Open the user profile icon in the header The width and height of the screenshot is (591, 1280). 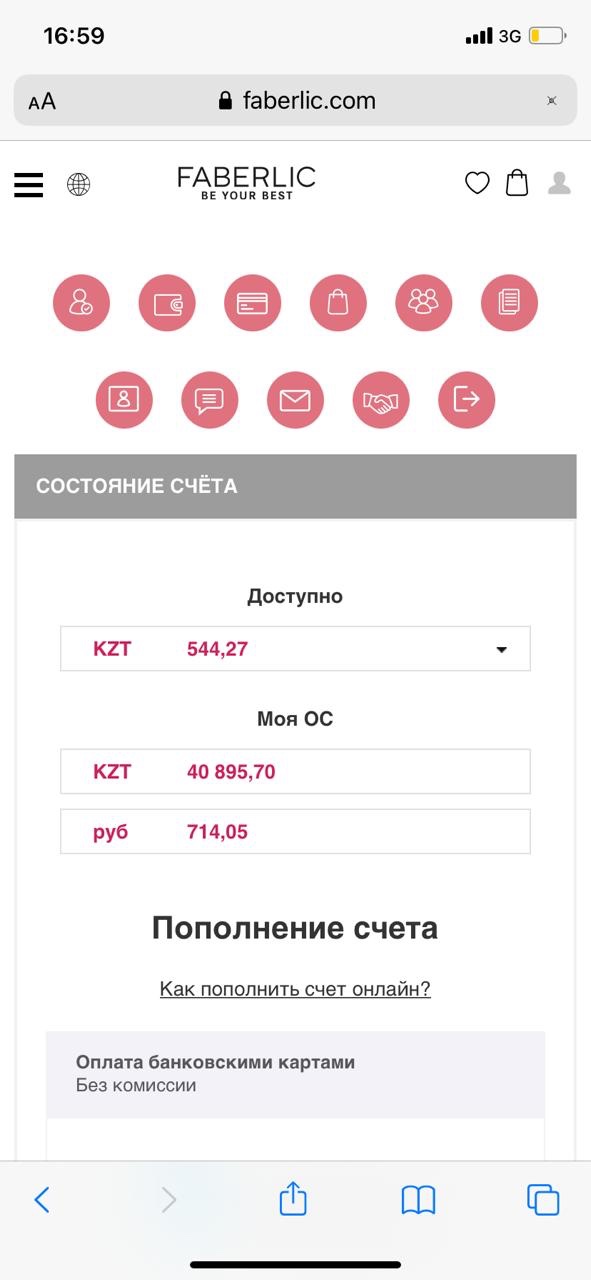[x=560, y=183]
